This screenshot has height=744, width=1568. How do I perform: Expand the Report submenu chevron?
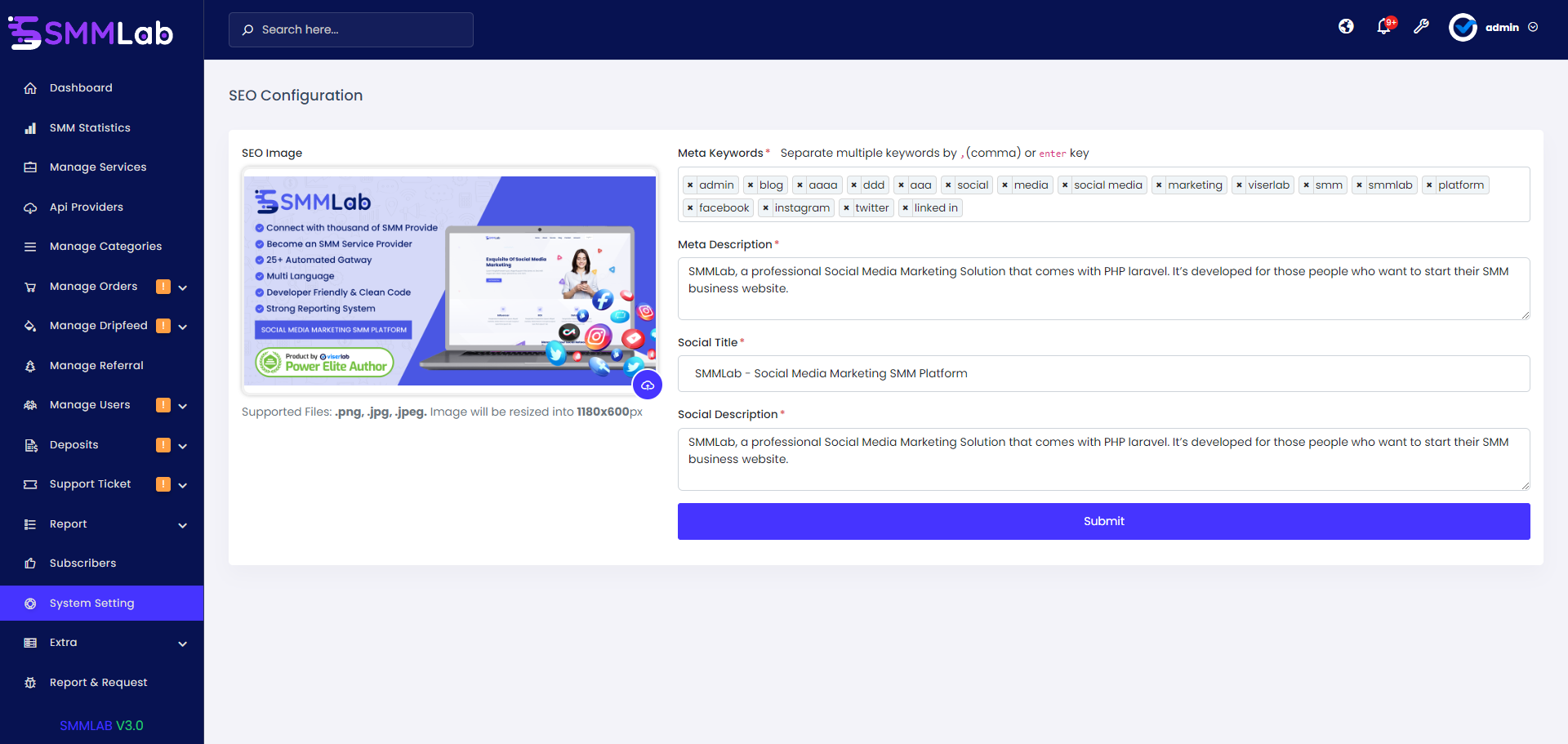tap(183, 525)
